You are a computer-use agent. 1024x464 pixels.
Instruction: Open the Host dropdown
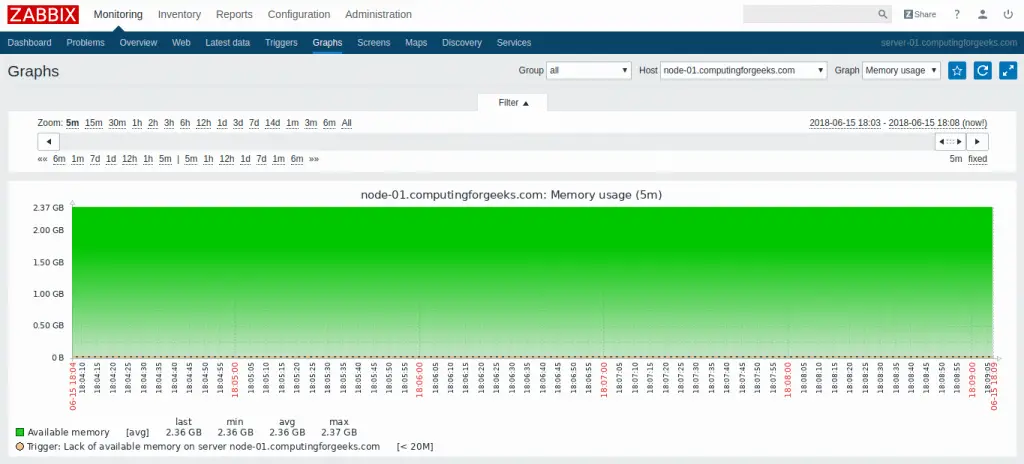tap(744, 71)
